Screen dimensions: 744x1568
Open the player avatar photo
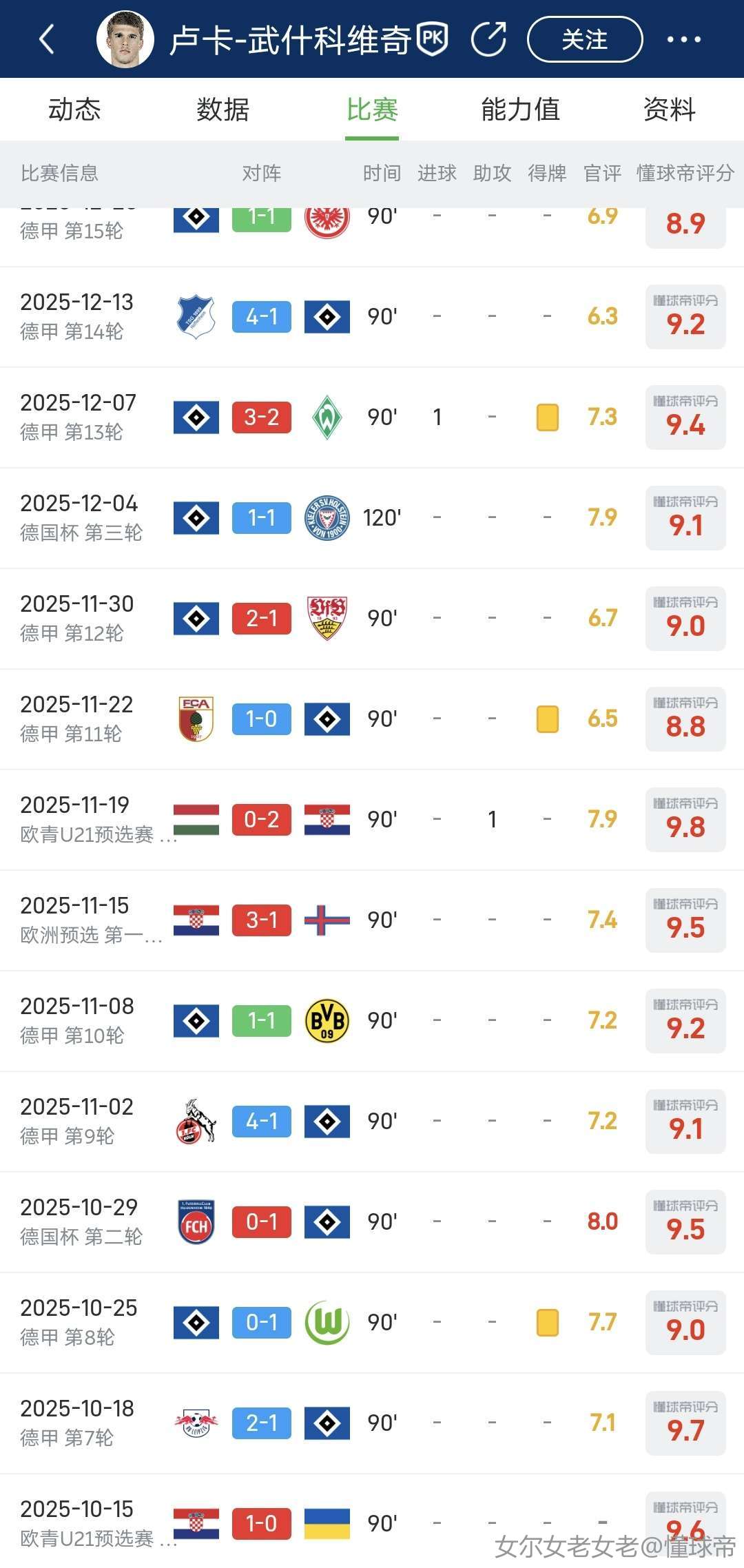(125, 39)
